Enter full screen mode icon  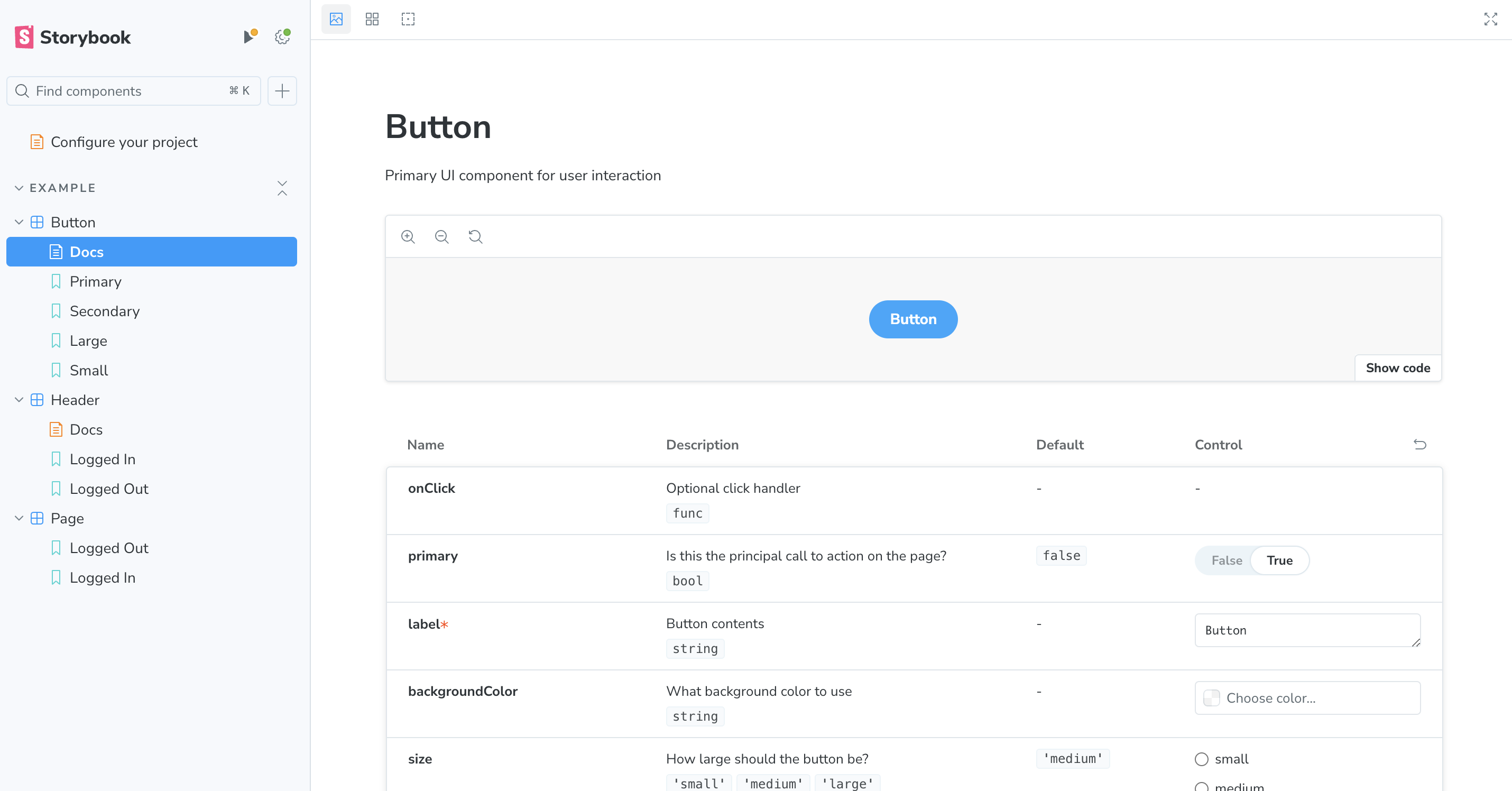(1490, 20)
